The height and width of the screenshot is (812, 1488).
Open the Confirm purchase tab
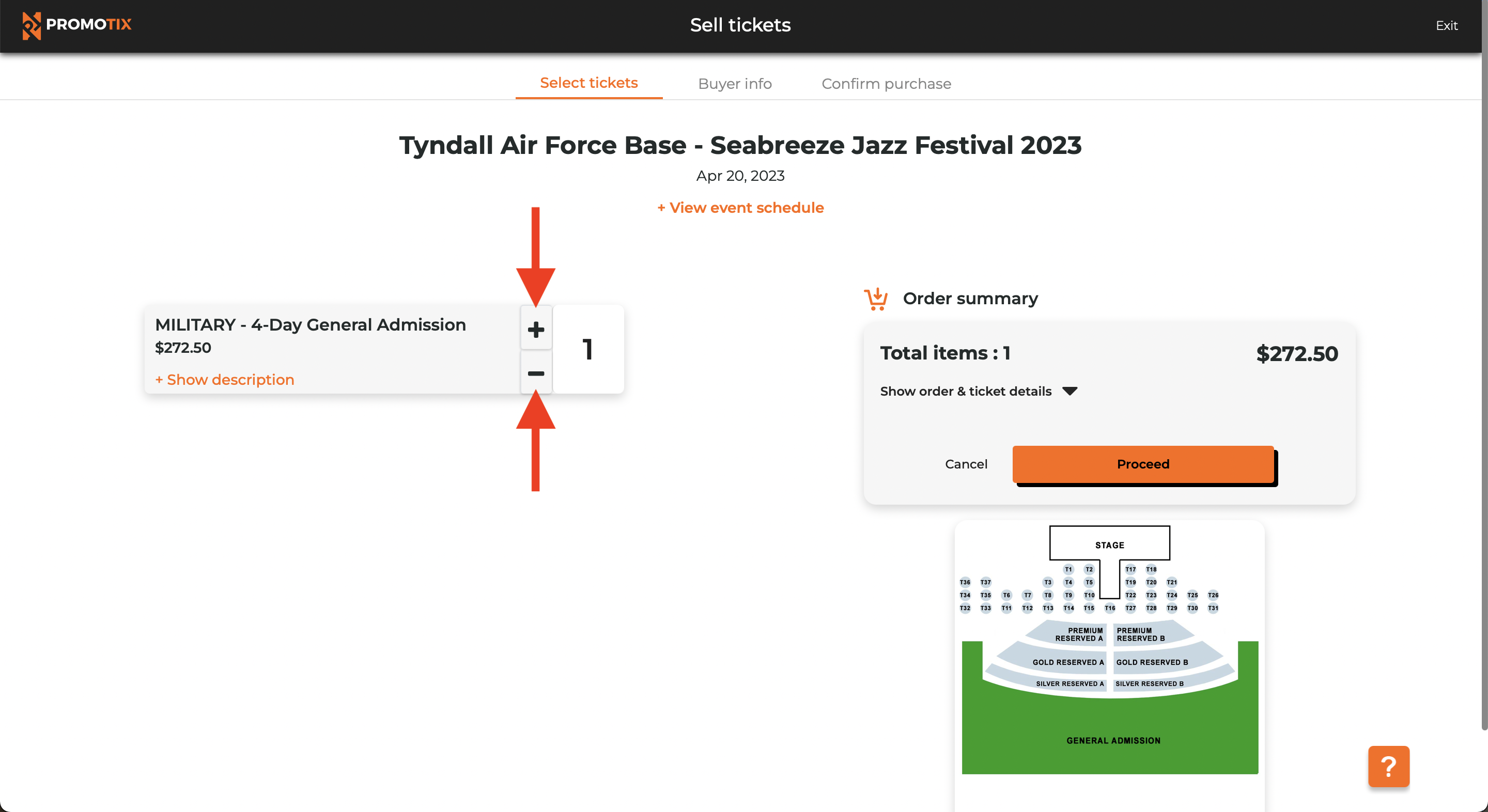[x=886, y=83]
